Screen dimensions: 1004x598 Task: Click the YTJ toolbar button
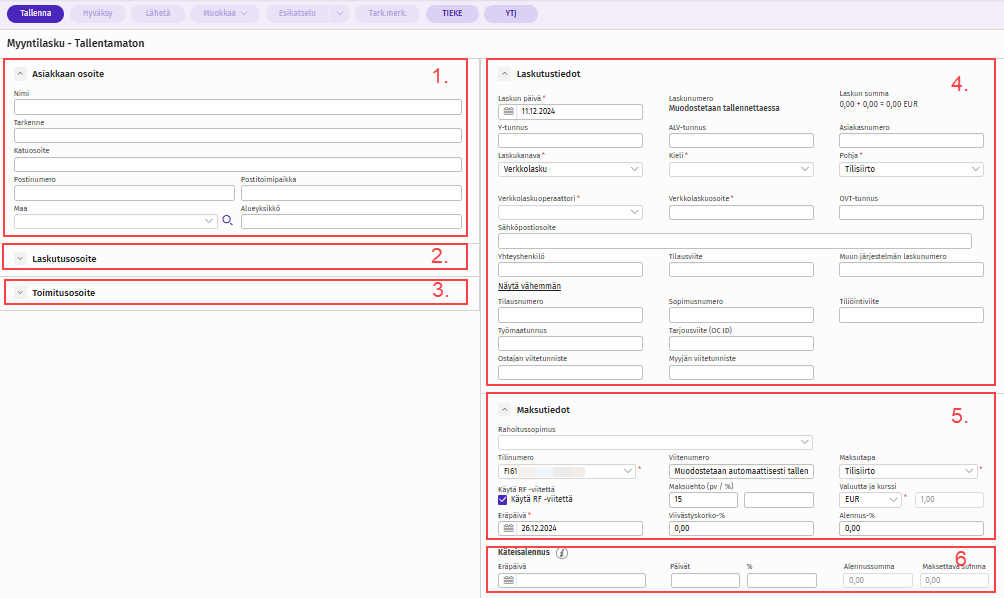point(510,14)
